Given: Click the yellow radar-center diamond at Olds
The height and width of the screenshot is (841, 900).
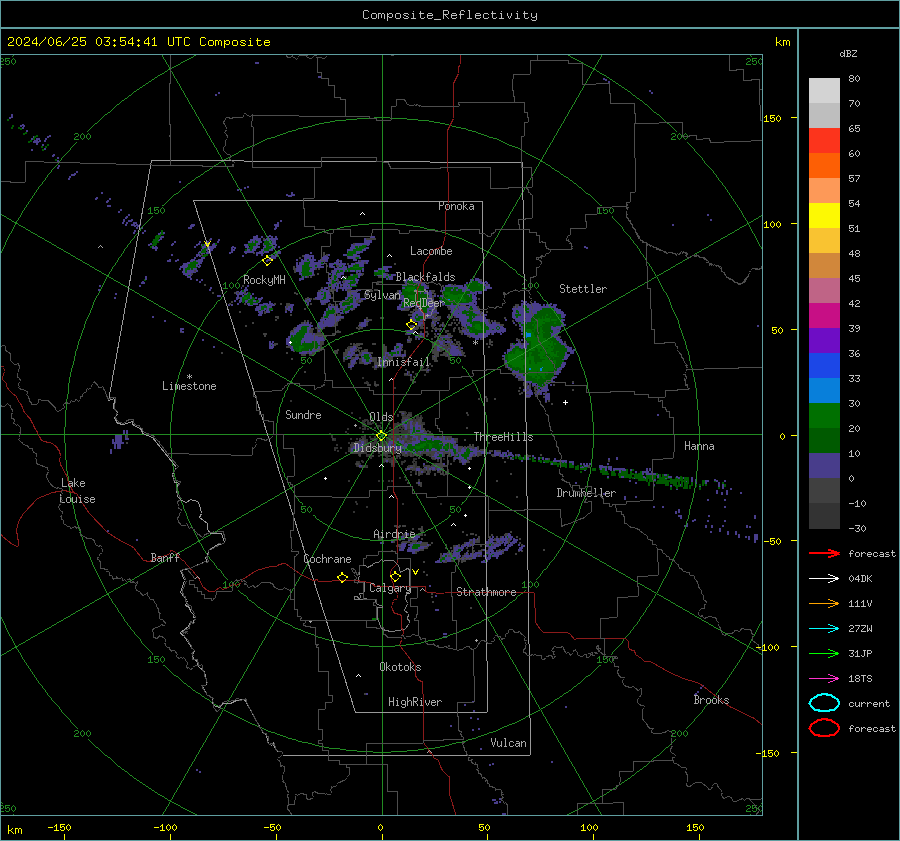Looking at the screenshot, I should (x=381, y=436).
